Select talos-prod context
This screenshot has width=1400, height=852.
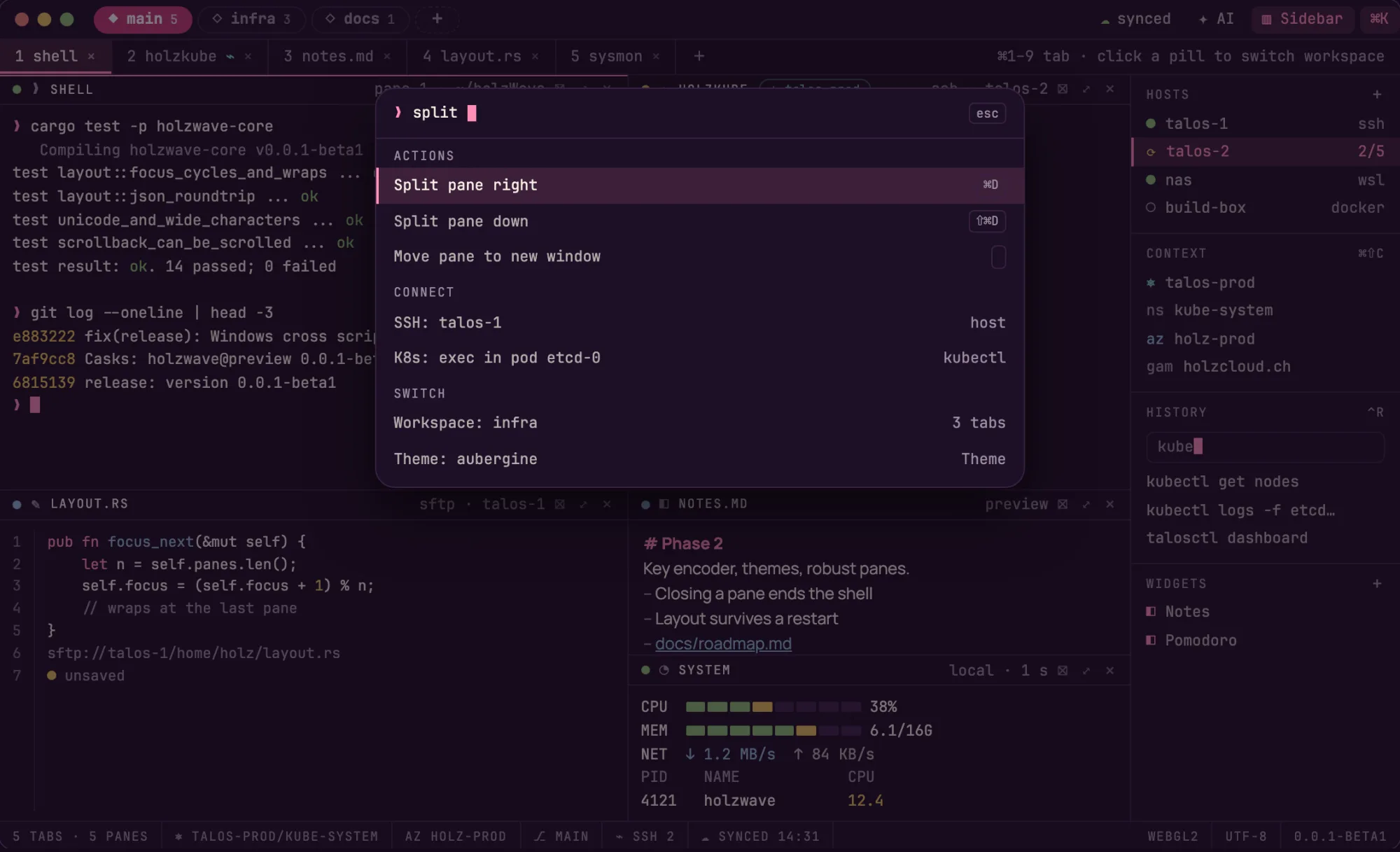1266,283
